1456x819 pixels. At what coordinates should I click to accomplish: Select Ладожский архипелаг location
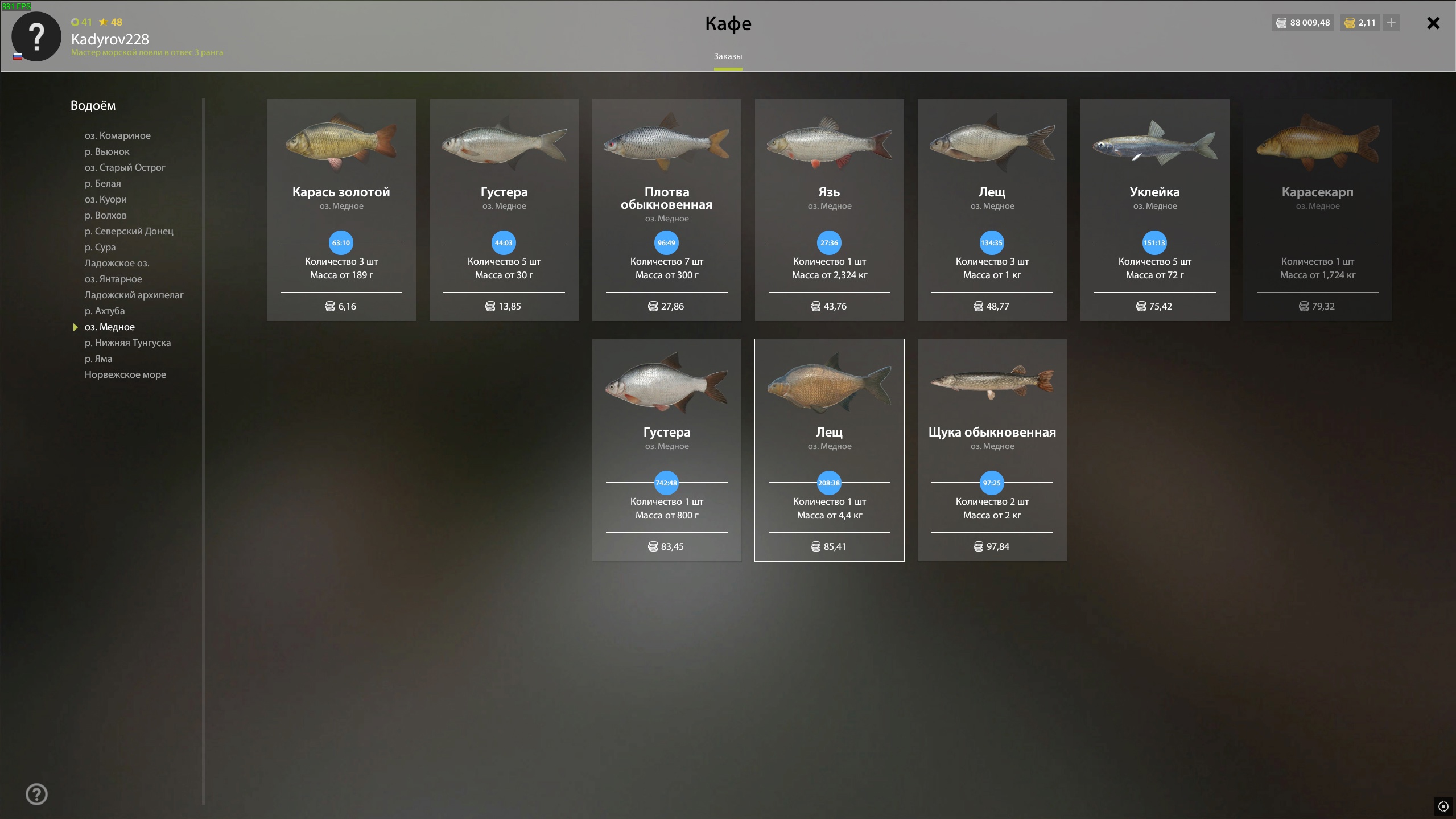coord(134,295)
